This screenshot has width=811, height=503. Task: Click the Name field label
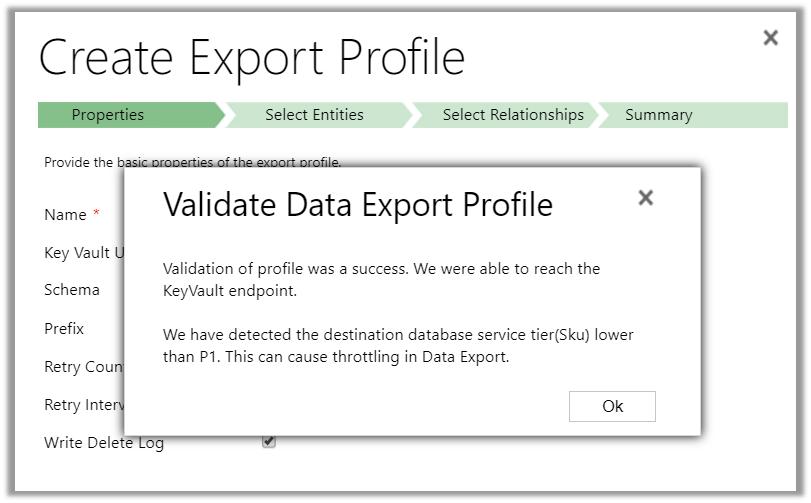(x=65, y=215)
